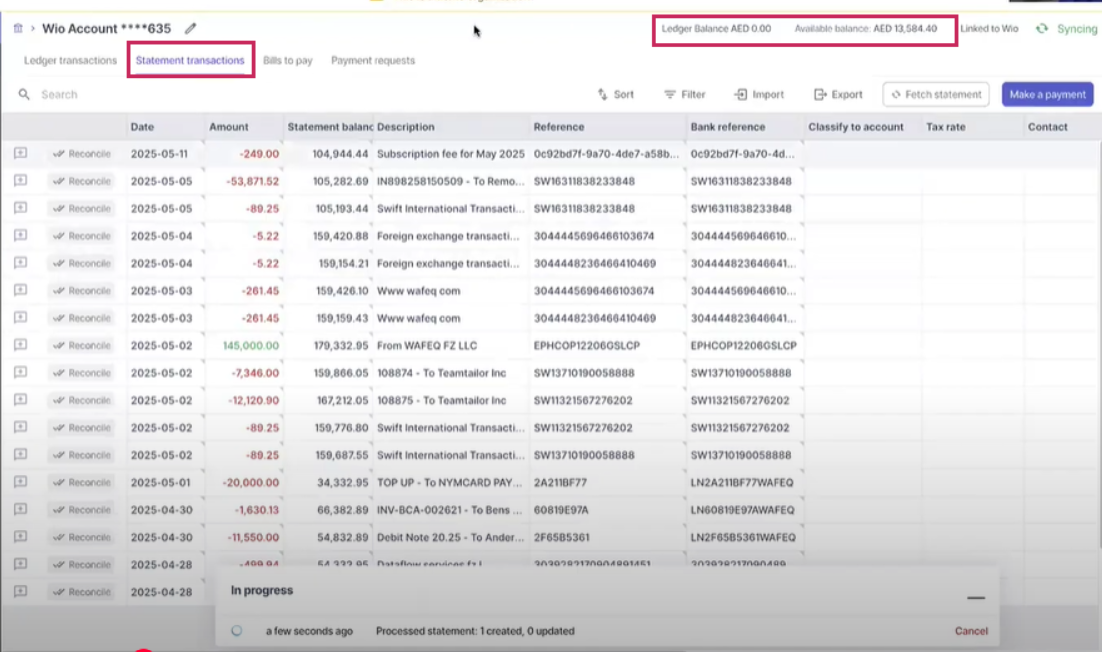The width and height of the screenshot is (1102, 652).
Task: Click the Bank reference column header
Action: coord(727,126)
